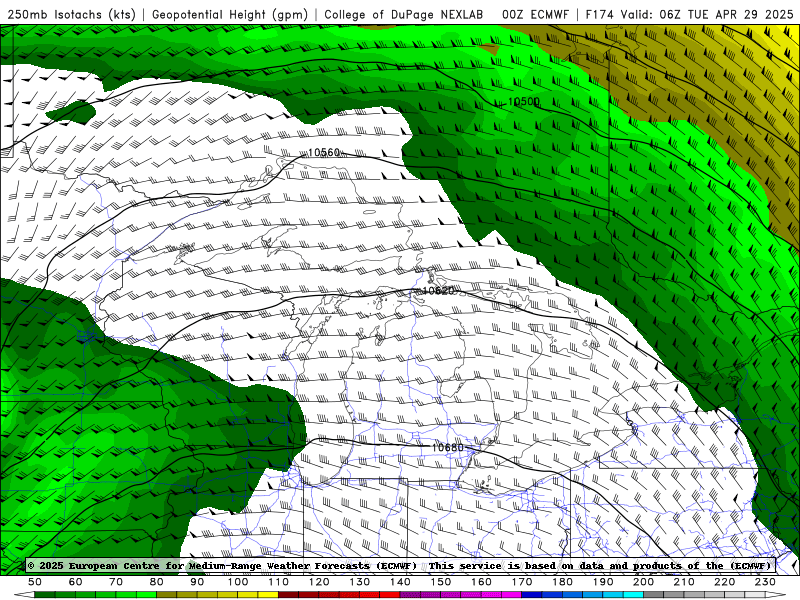Screen dimensions: 800x600
Task: Click the 210 value on the color scale
Action: click(684, 582)
